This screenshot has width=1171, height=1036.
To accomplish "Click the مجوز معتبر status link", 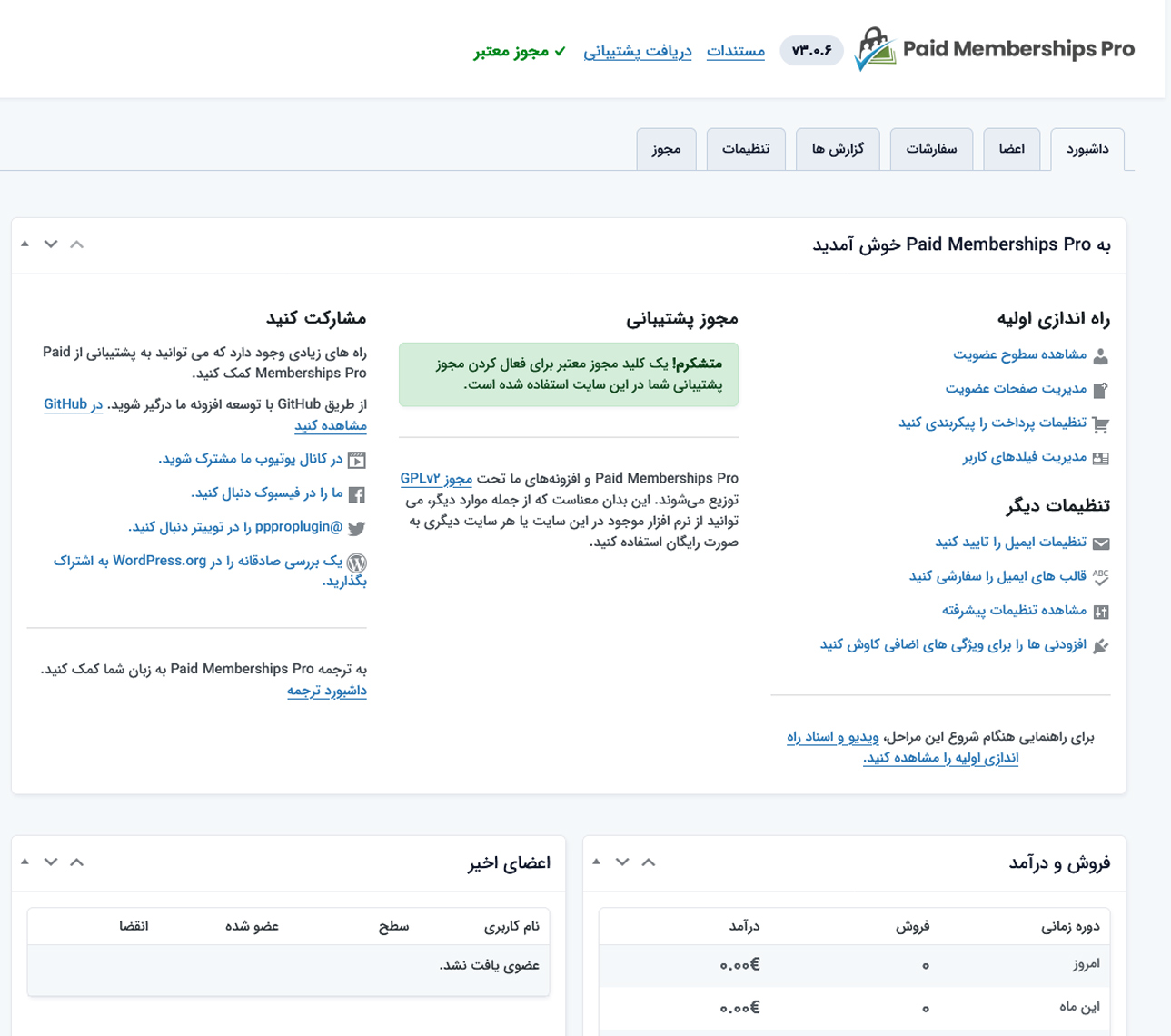I will click(520, 51).
